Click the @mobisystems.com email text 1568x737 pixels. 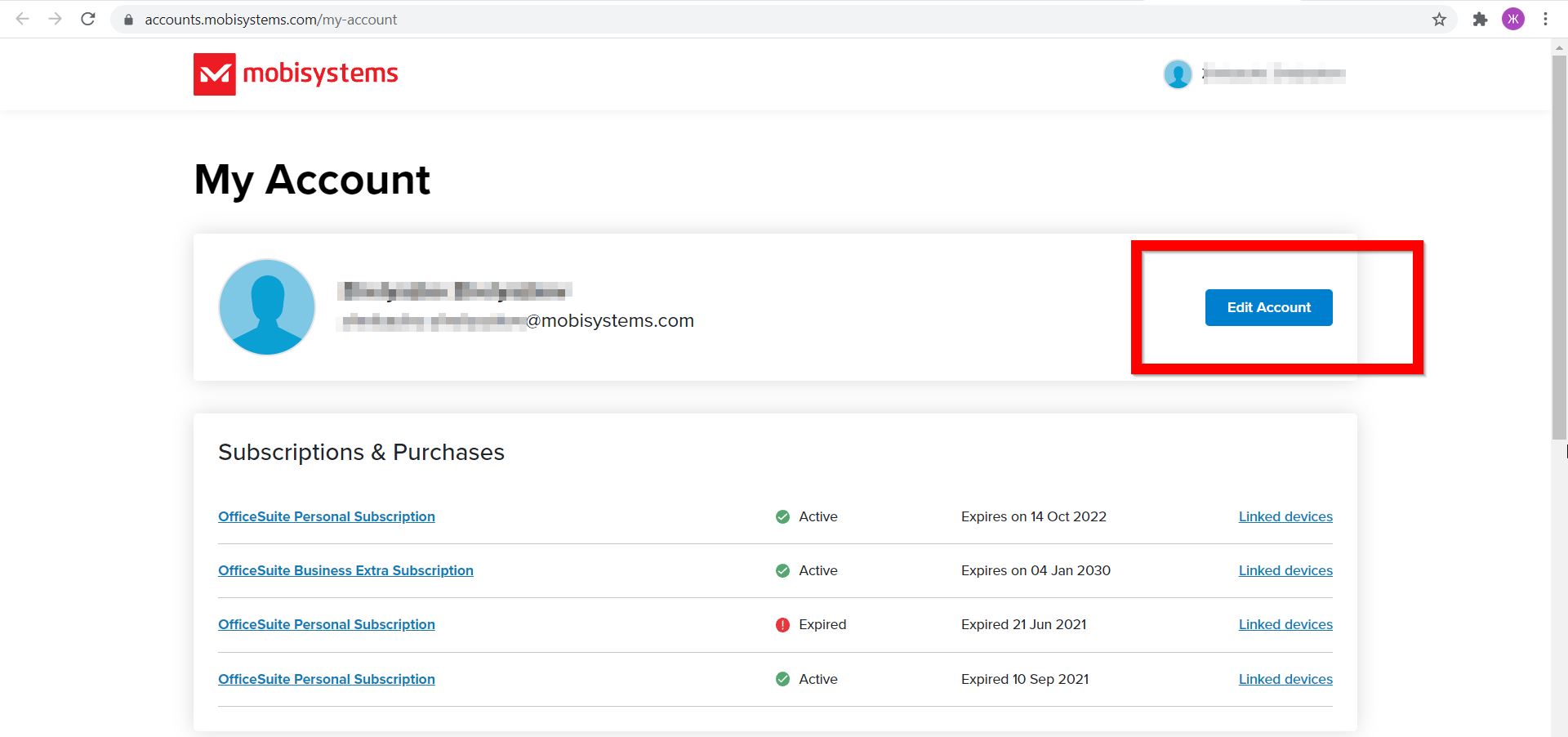click(516, 320)
